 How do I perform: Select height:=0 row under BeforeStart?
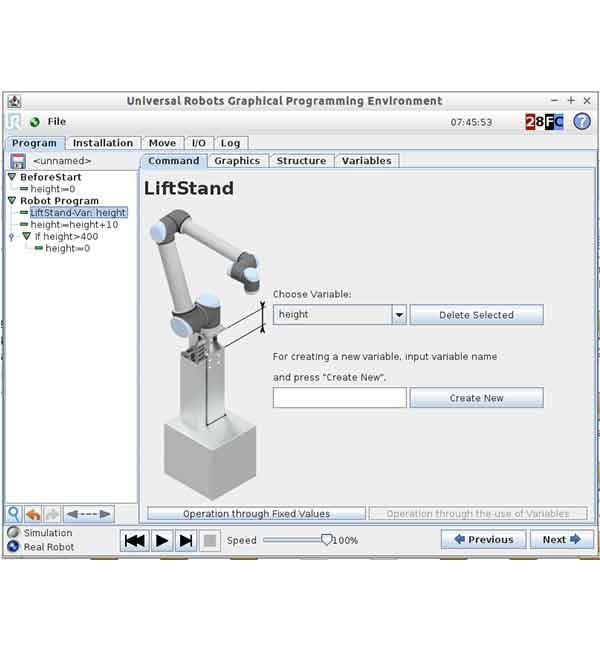tap(53, 189)
